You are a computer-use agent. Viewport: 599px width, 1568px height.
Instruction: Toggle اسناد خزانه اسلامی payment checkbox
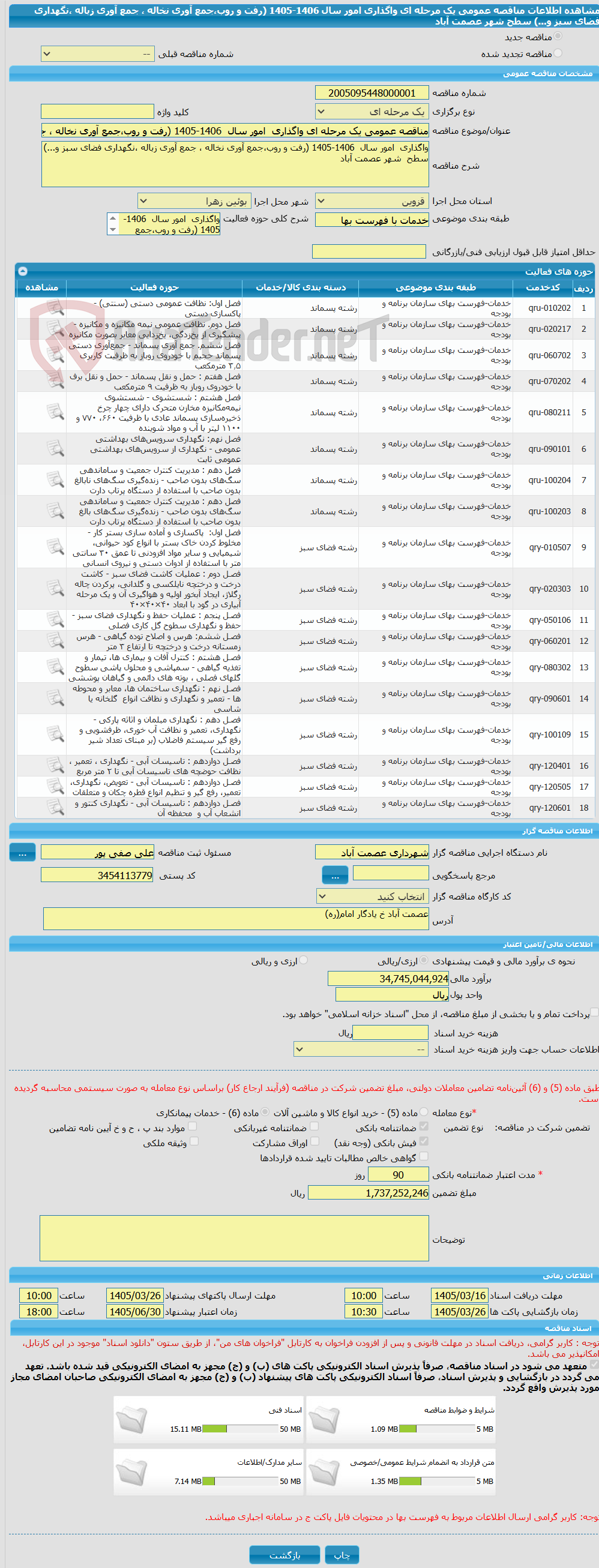pyautogui.click(x=595, y=1012)
